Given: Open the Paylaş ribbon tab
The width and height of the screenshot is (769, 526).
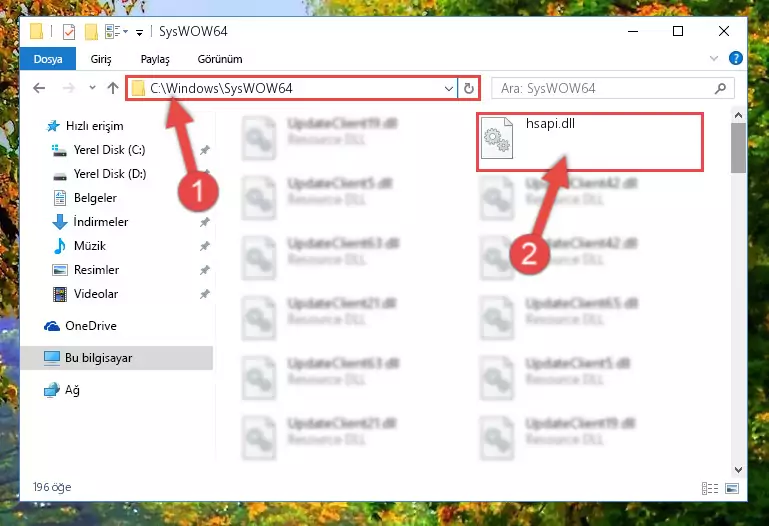Looking at the screenshot, I should 155,59.
